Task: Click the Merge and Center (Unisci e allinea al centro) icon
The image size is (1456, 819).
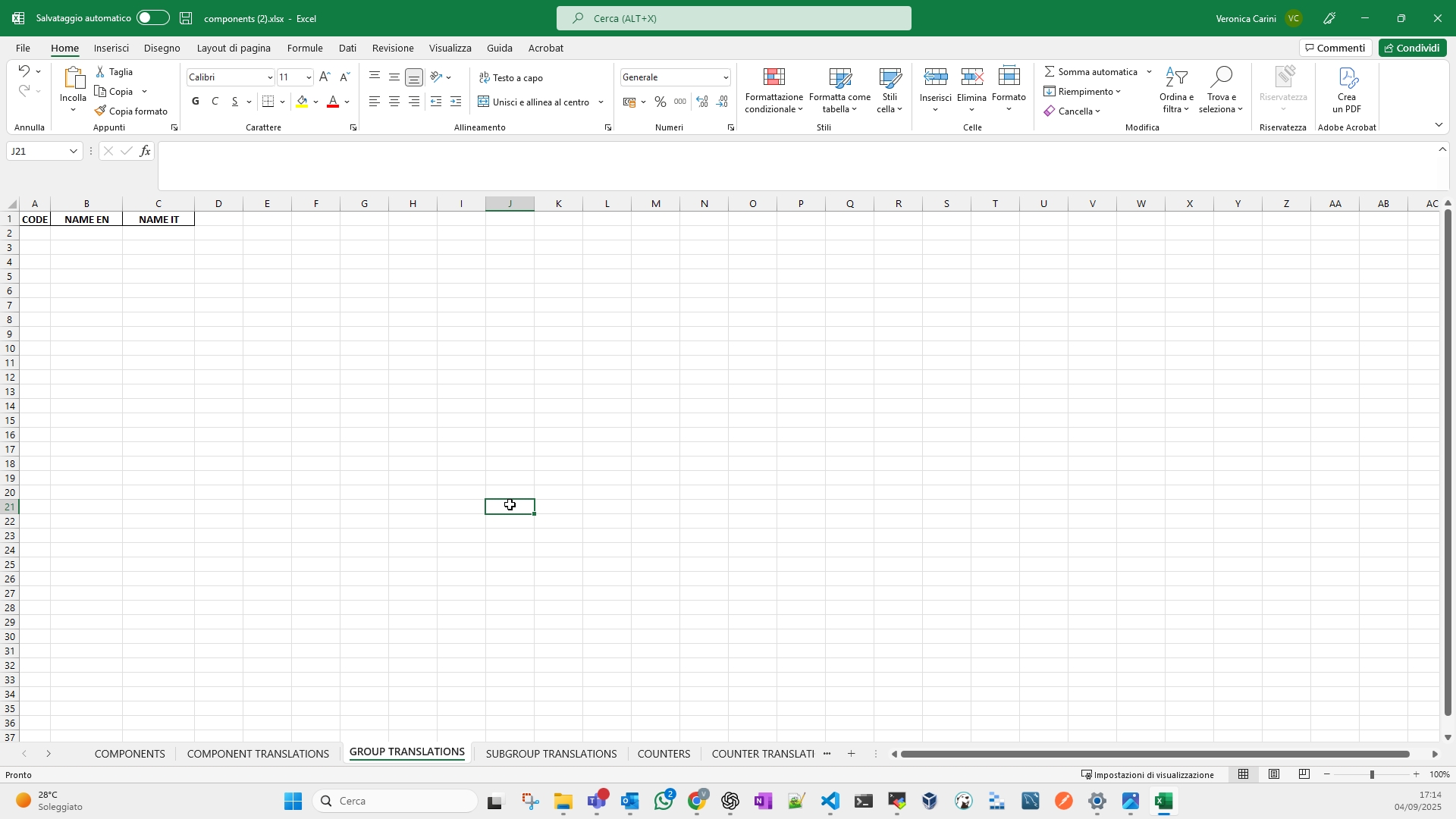Action: tap(484, 102)
